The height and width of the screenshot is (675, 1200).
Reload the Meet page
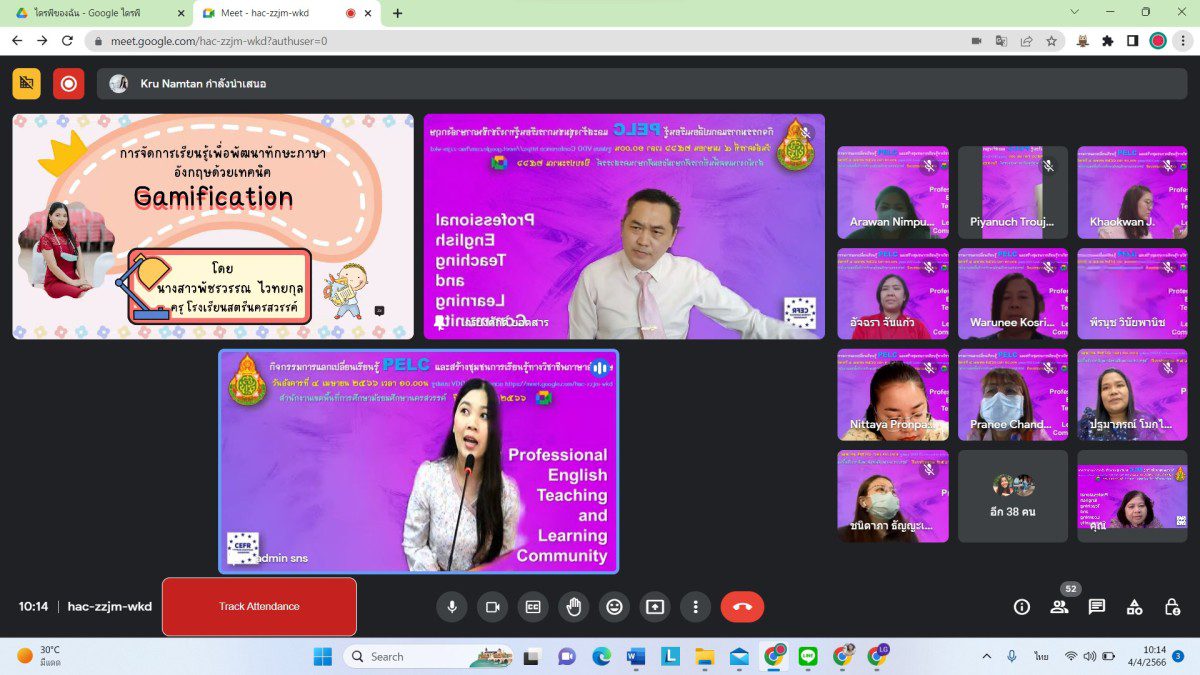coord(67,41)
